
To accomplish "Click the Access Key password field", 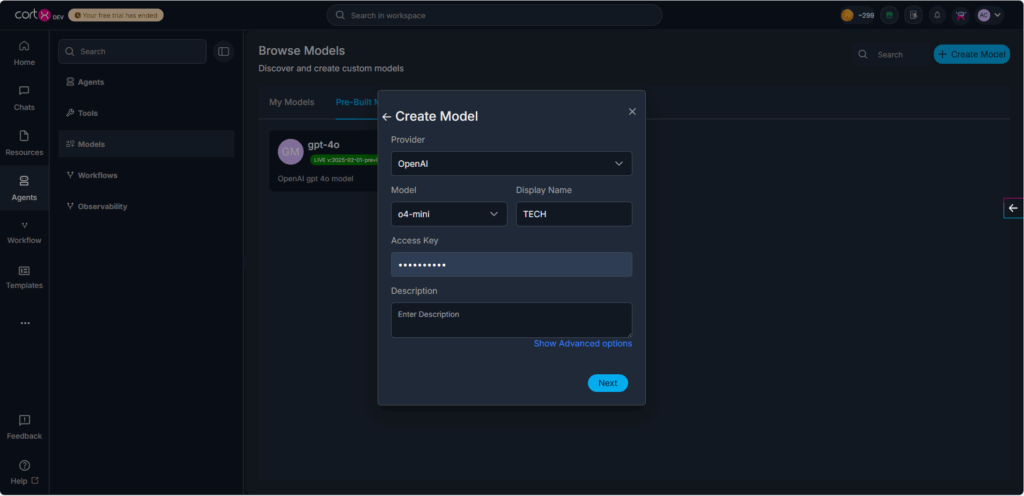I will [511, 264].
